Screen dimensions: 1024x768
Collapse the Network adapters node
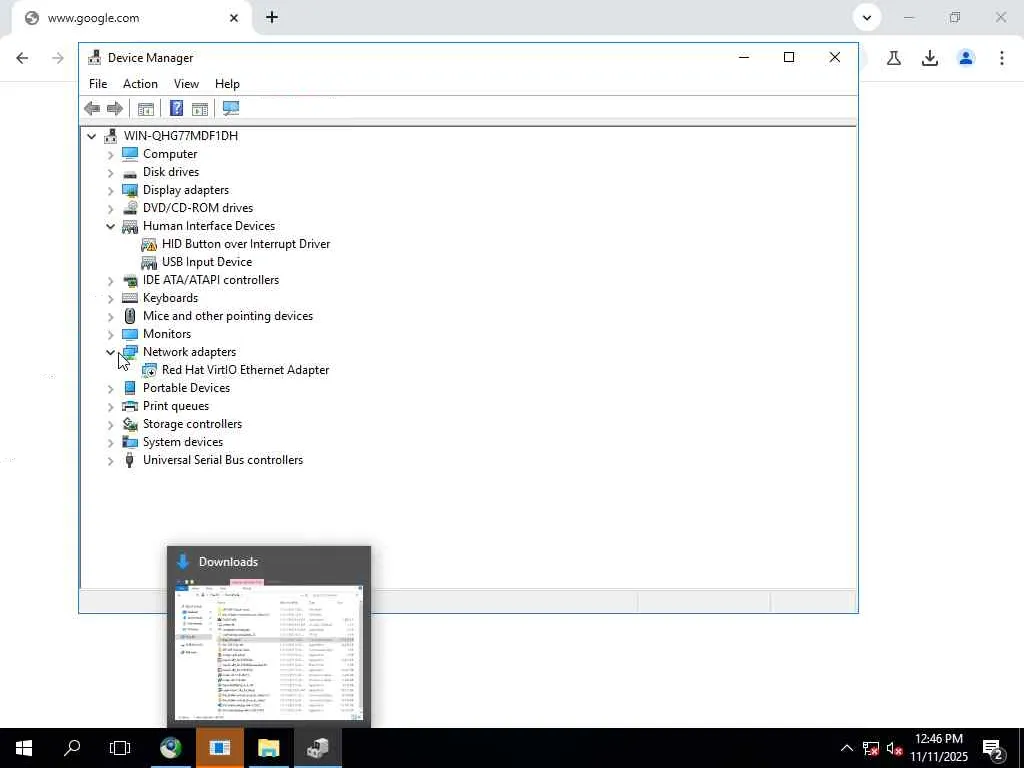click(110, 352)
